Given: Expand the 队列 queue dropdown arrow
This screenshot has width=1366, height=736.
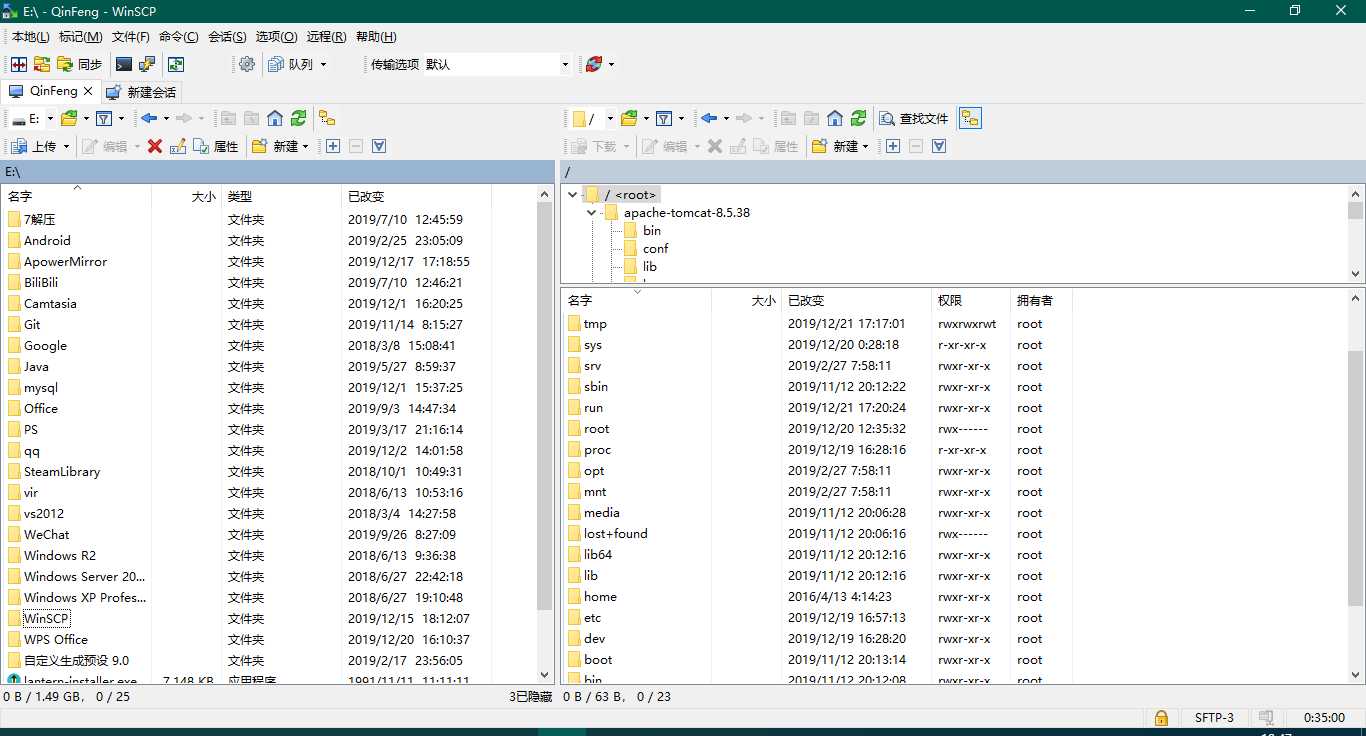Looking at the screenshot, I should pyautogui.click(x=323, y=64).
